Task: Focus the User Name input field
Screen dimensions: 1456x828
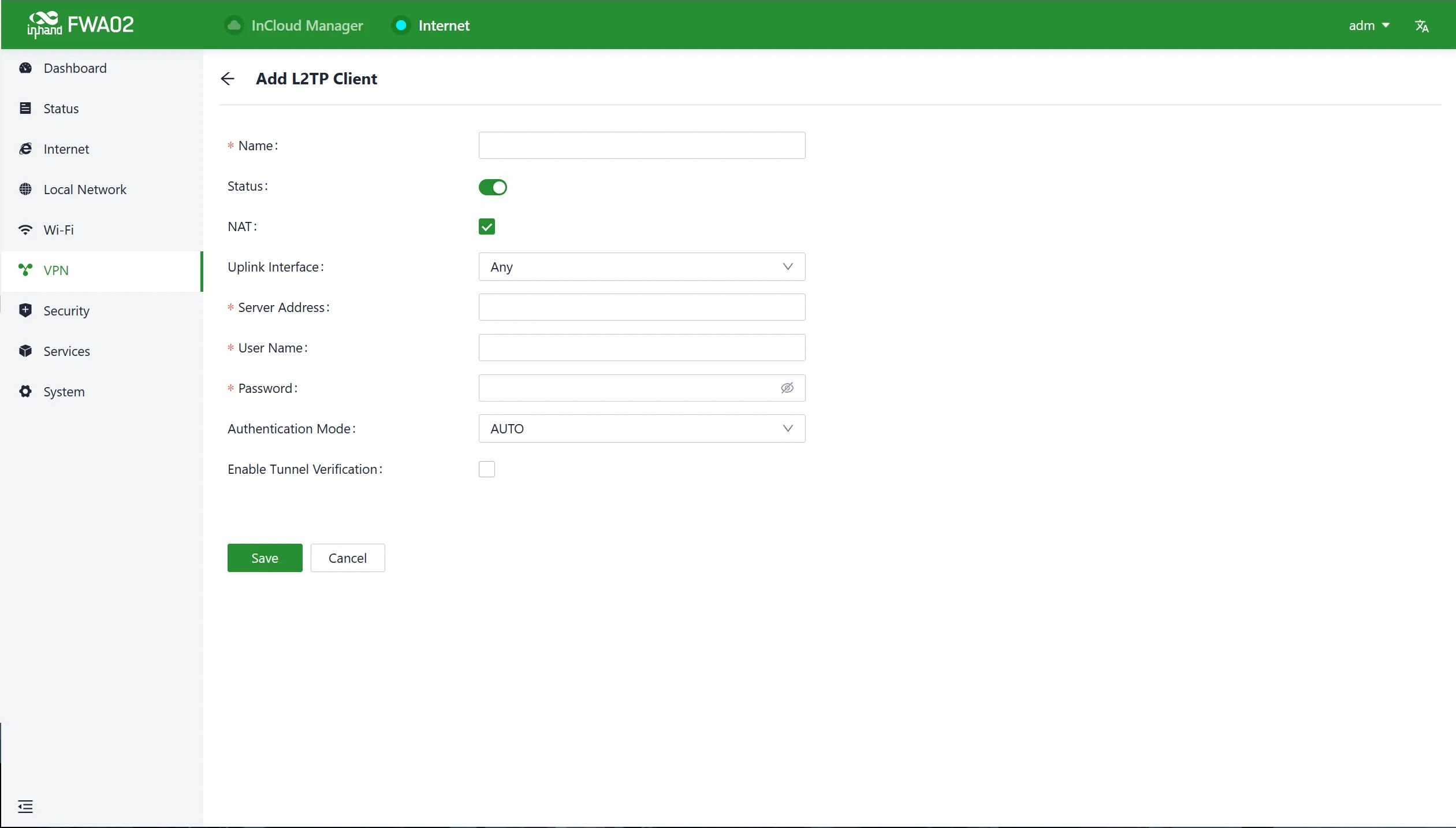Action: [642, 348]
